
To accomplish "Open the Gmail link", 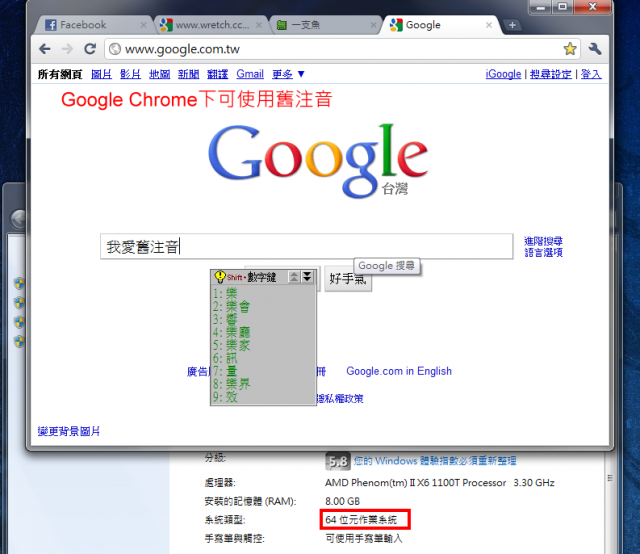I will click(x=250, y=74).
